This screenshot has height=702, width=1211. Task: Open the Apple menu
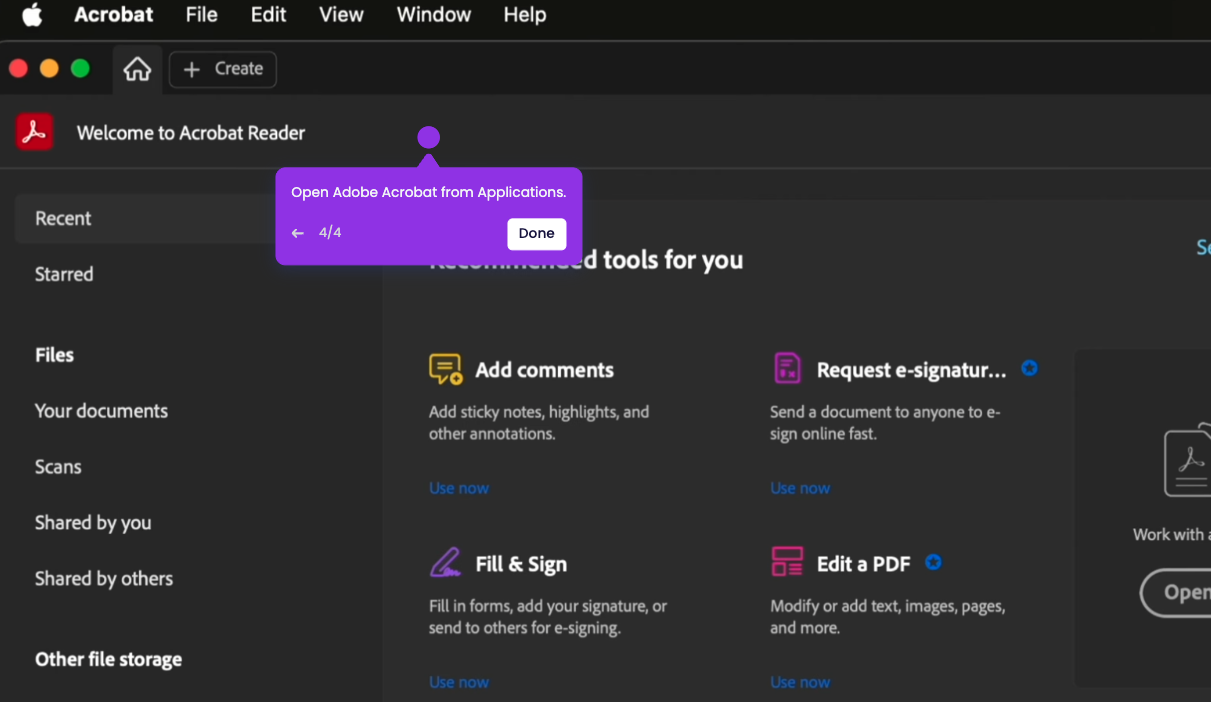(x=32, y=15)
